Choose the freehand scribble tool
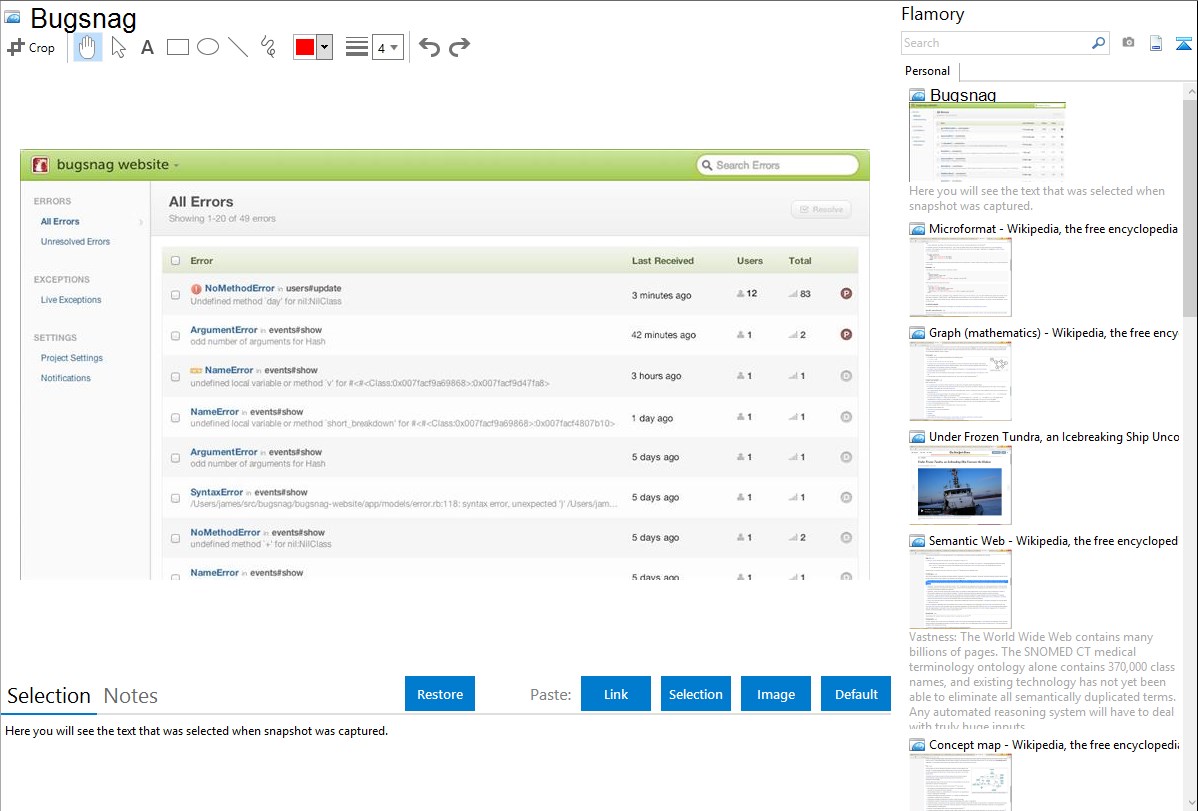The height and width of the screenshot is (811, 1198). tap(268, 47)
